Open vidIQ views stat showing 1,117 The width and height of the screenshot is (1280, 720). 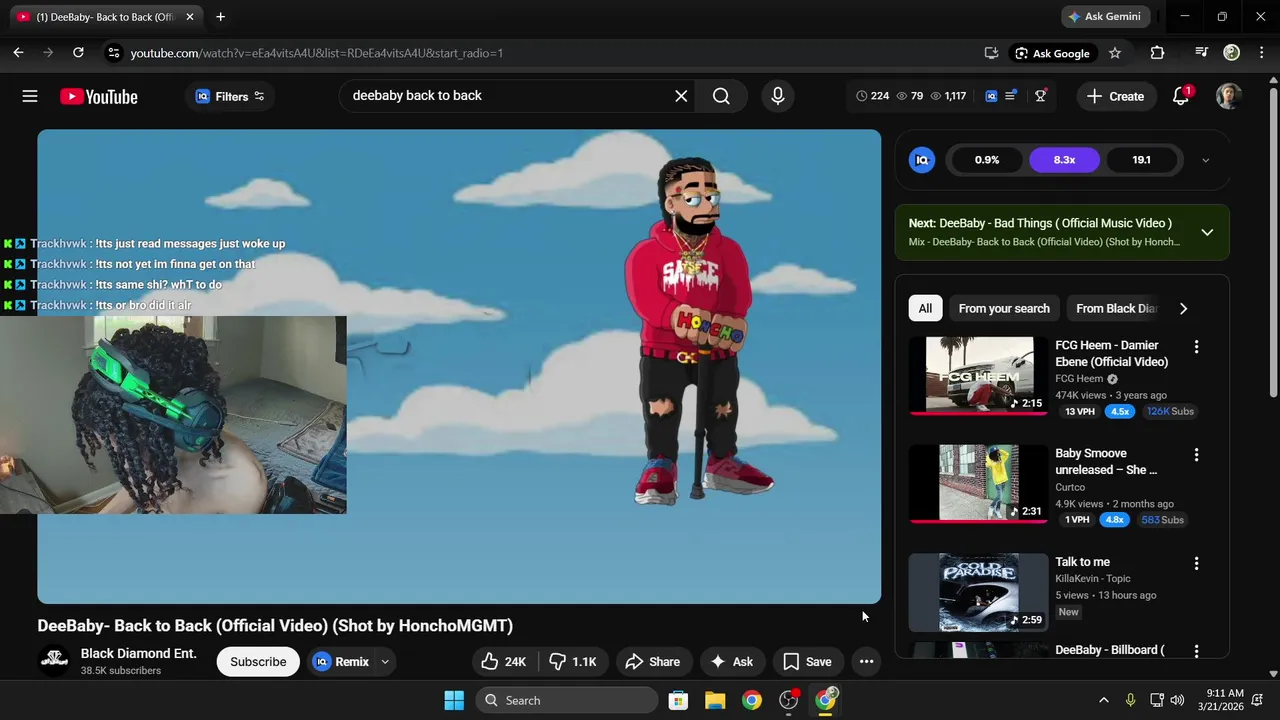(x=948, y=96)
